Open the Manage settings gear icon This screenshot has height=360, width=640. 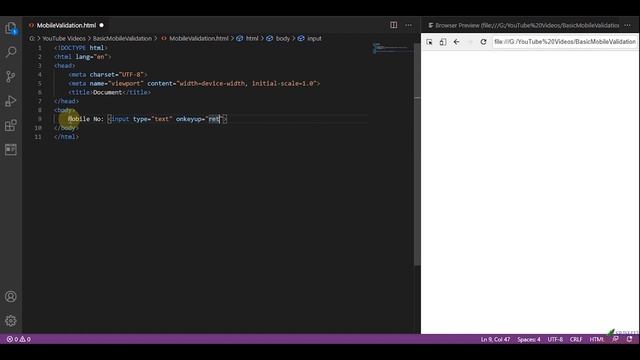click(x=11, y=321)
